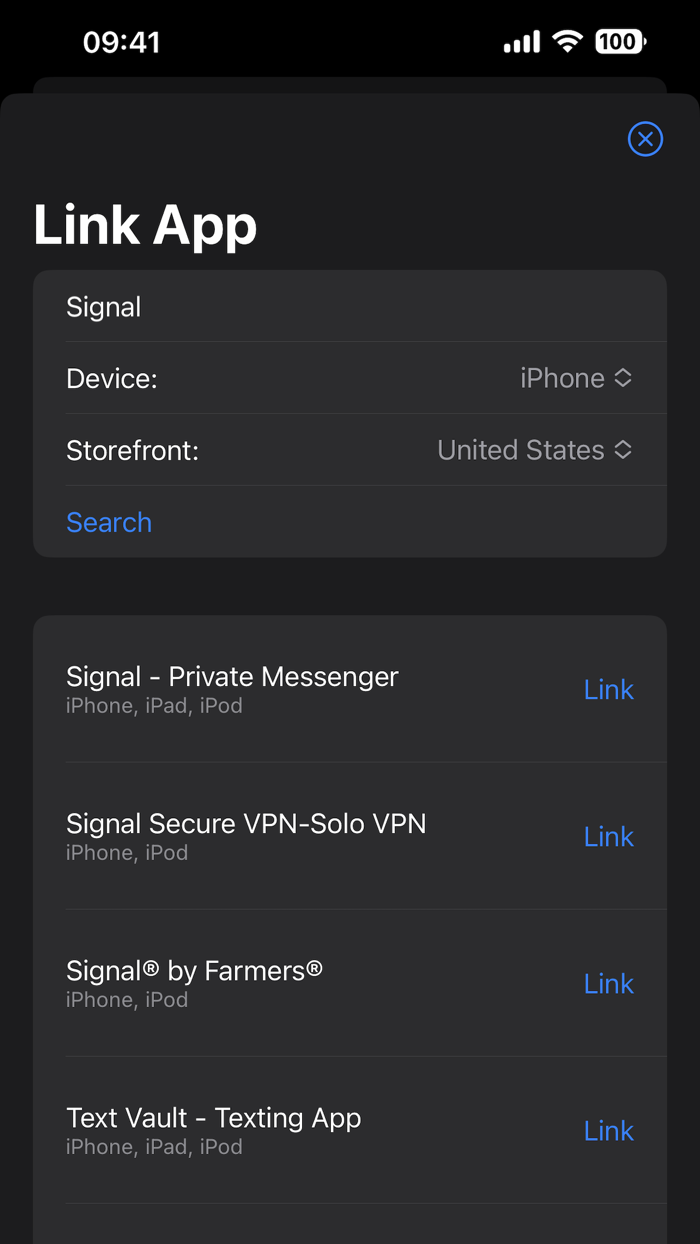Link Signal Secure VPN-Solo VPN app
This screenshot has width=700, height=1244.
pyautogui.click(x=608, y=836)
